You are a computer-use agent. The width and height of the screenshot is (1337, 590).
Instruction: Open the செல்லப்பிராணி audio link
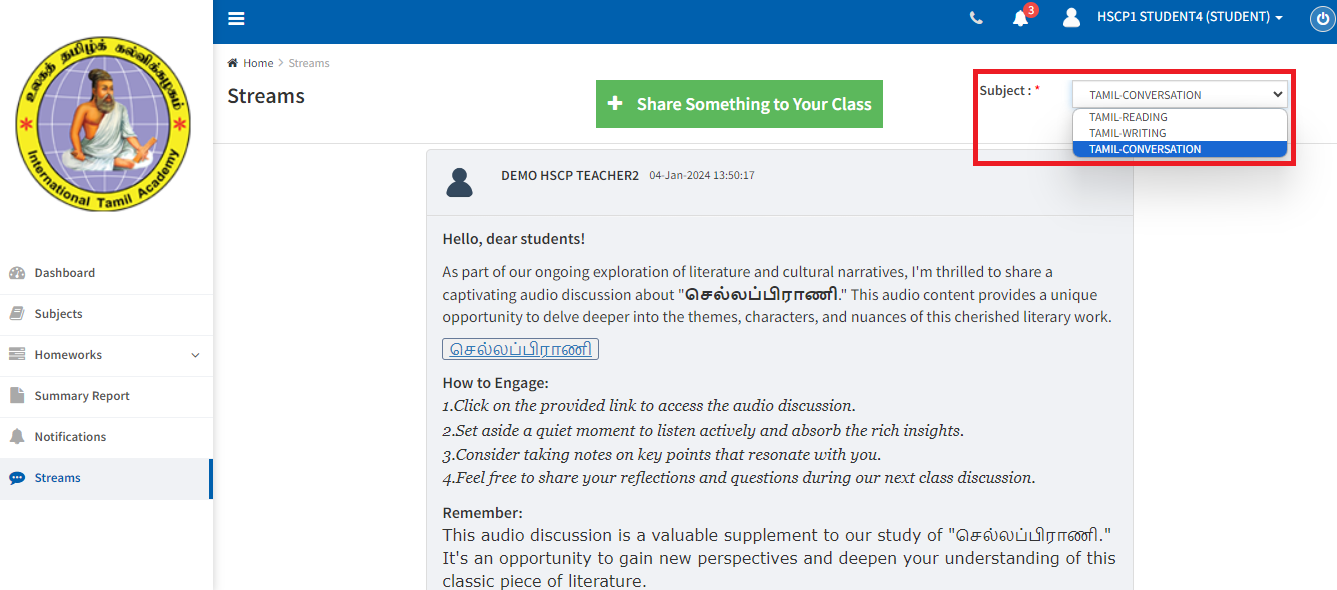(x=520, y=350)
